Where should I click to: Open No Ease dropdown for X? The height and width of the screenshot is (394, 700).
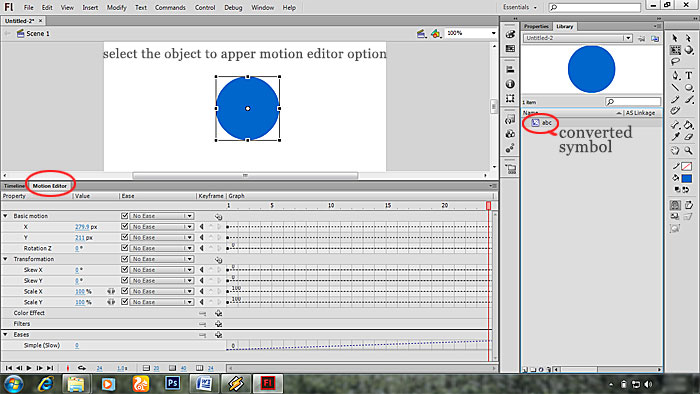coord(161,227)
